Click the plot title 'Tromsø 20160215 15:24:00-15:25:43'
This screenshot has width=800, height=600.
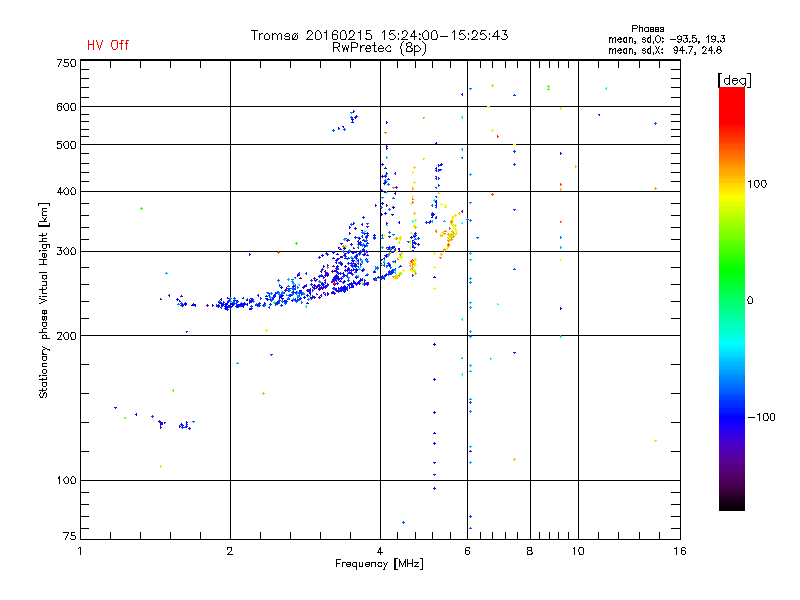(x=379, y=35)
